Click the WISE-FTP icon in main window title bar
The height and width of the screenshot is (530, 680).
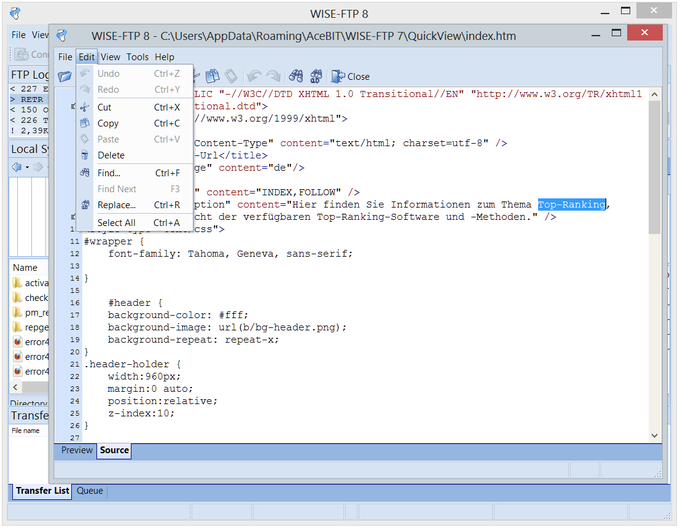click(15, 13)
